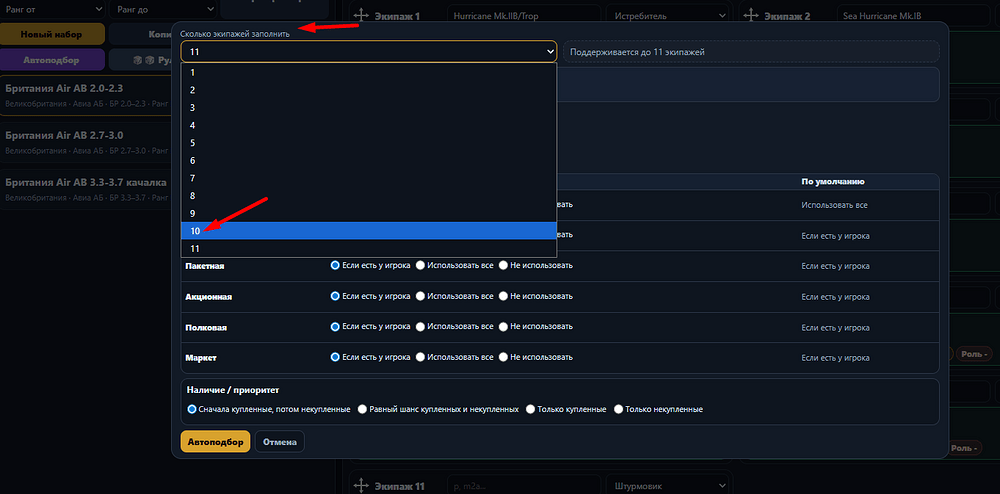The width and height of the screenshot is (1000, 494).
Task: Click the Новый набор button
Action: [x=52, y=34]
